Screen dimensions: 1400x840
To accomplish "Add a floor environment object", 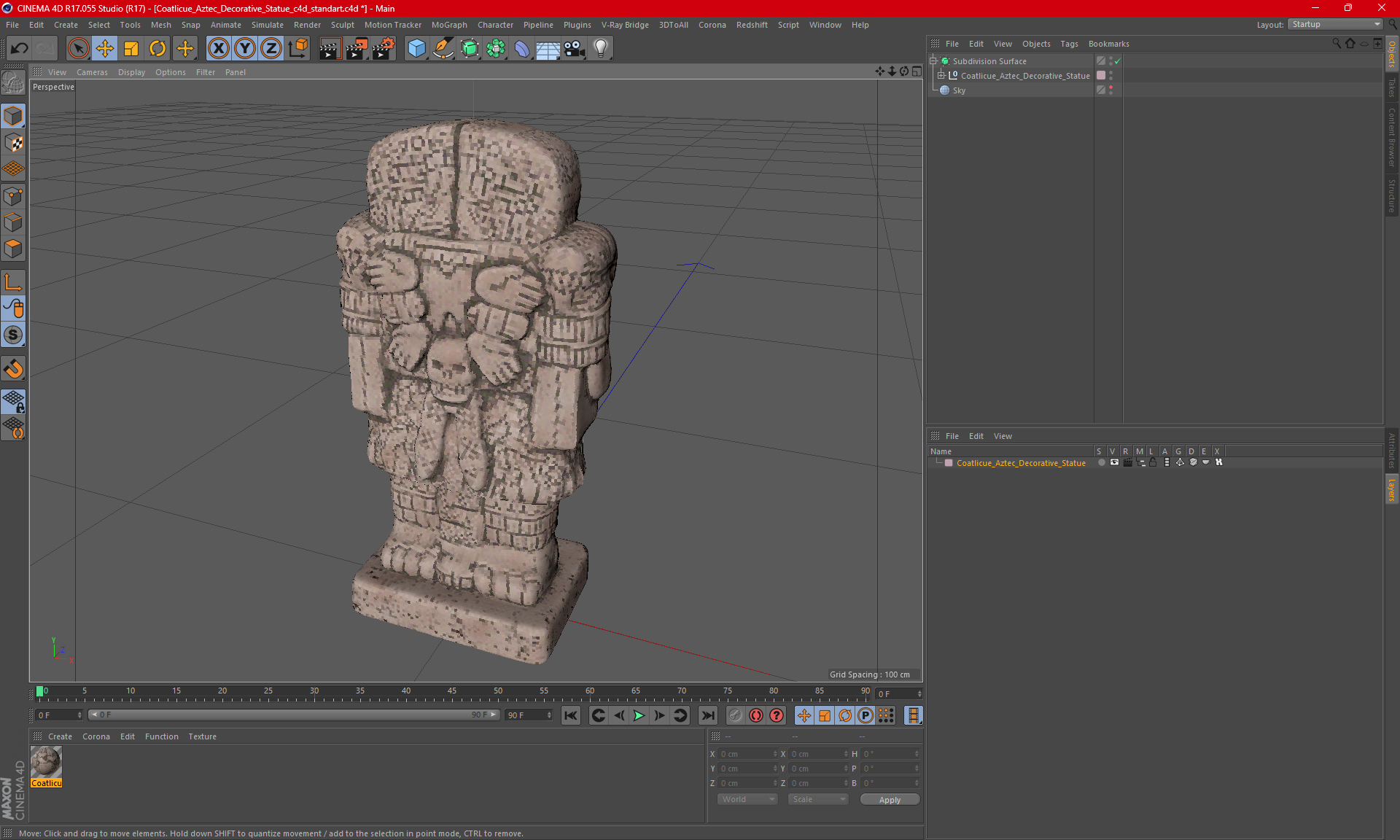I will (548, 48).
